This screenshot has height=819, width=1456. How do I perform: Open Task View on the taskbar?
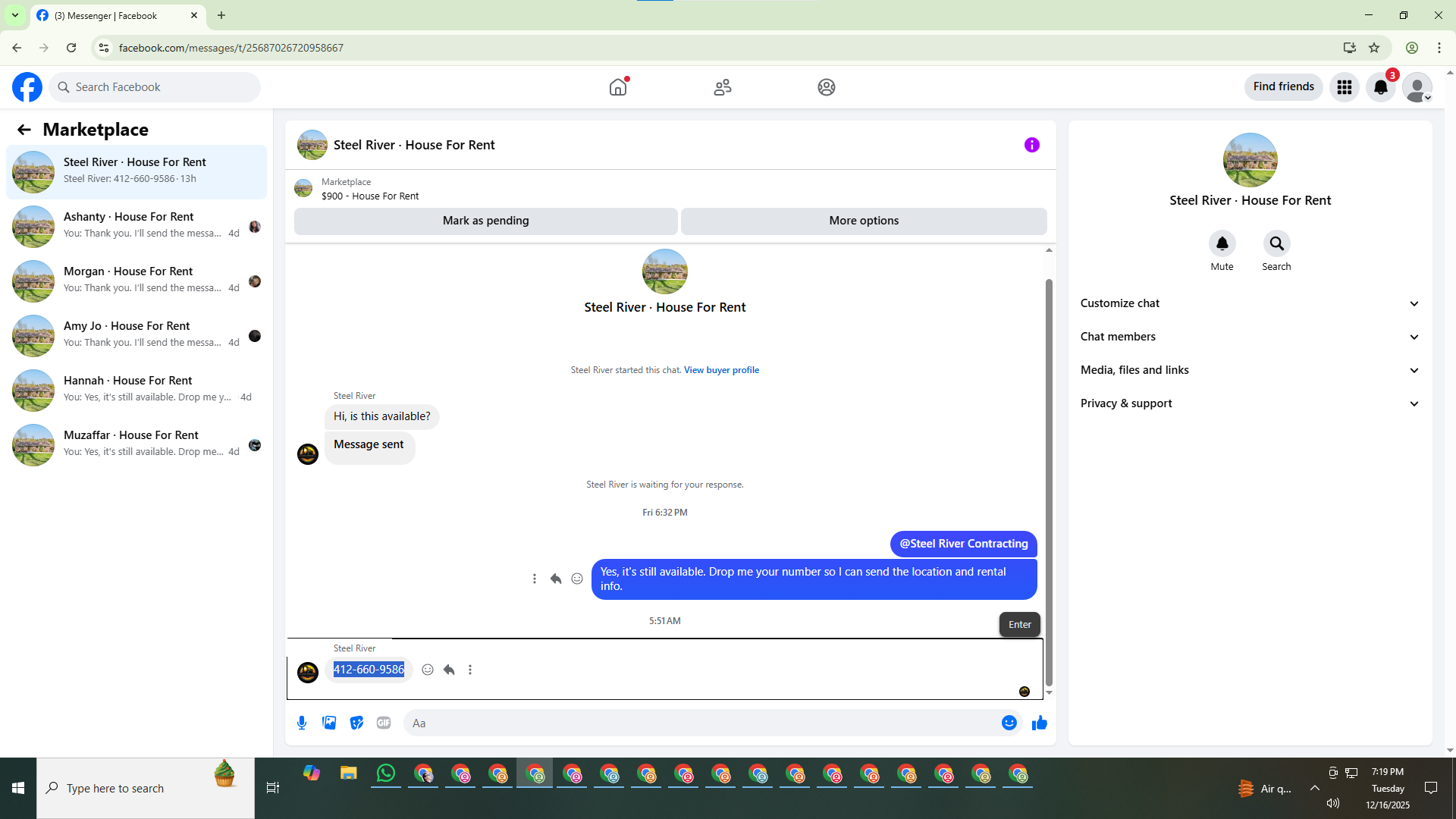pyautogui.click(x=273, y=789)
